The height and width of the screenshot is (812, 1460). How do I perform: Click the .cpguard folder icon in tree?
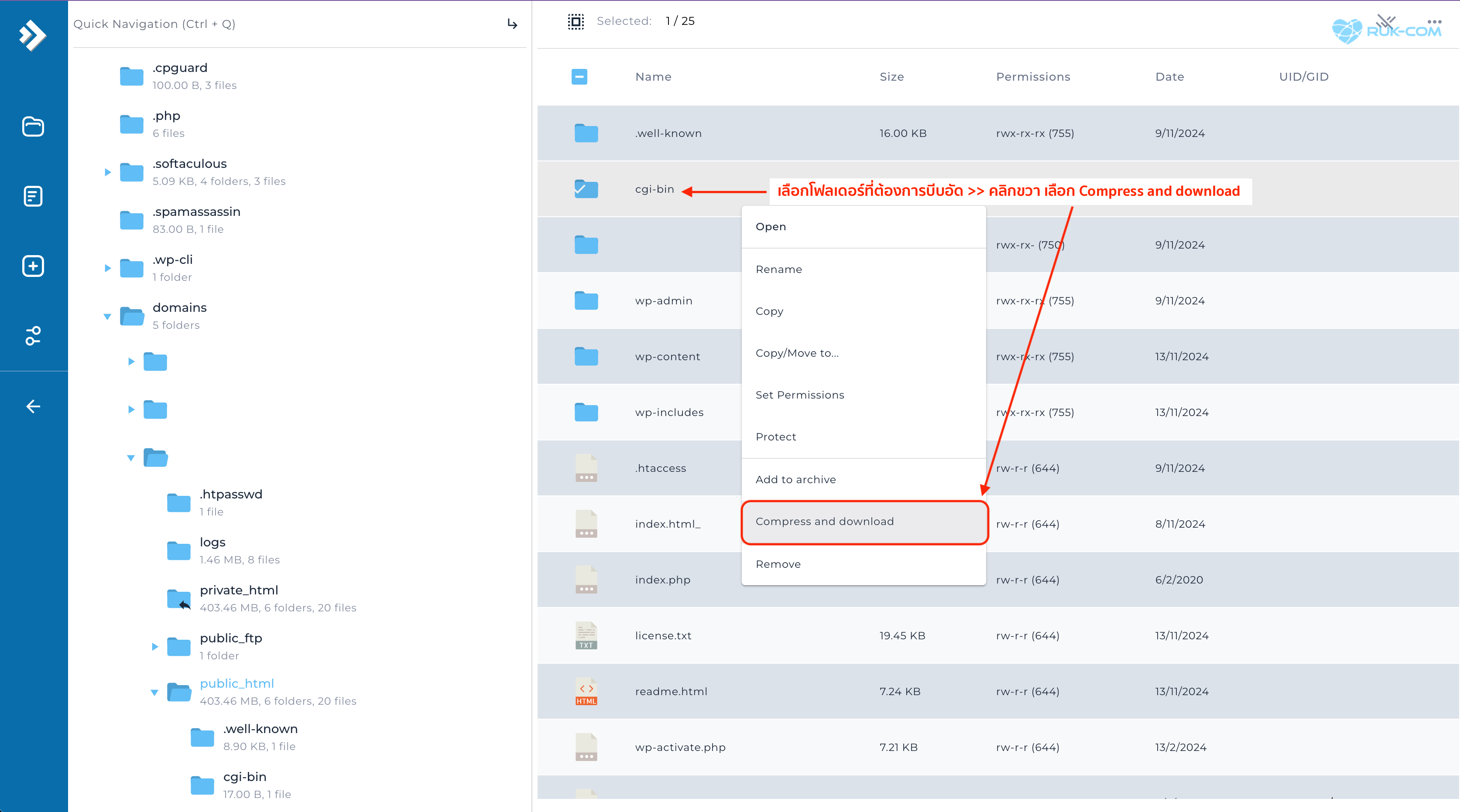coord(131,76)
